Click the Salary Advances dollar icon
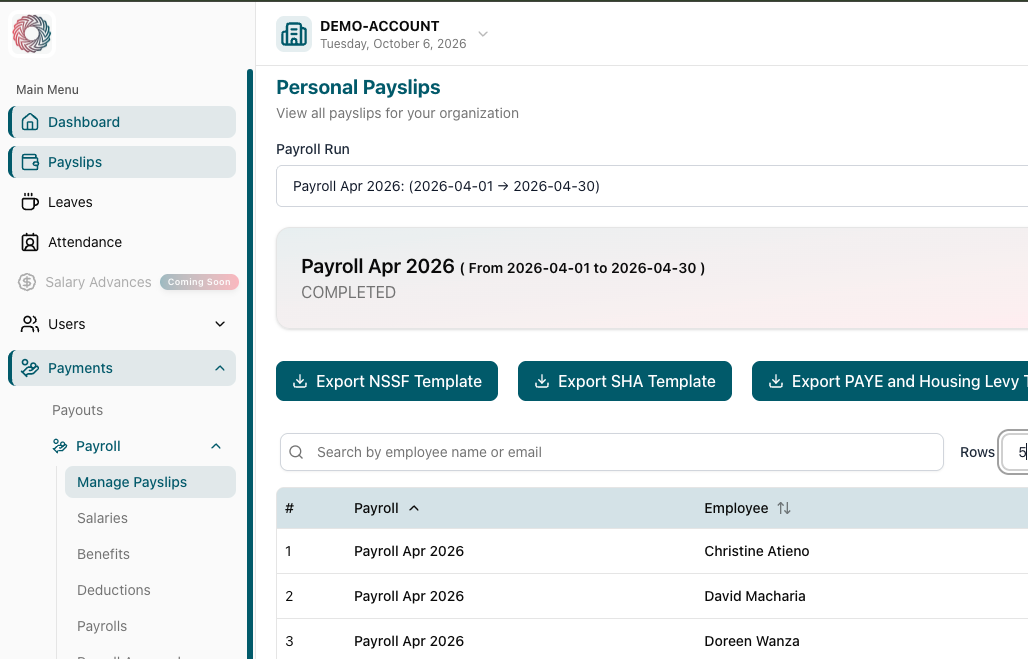Image resolution: width=1028 pixels, height=659 pixels. 27,282
